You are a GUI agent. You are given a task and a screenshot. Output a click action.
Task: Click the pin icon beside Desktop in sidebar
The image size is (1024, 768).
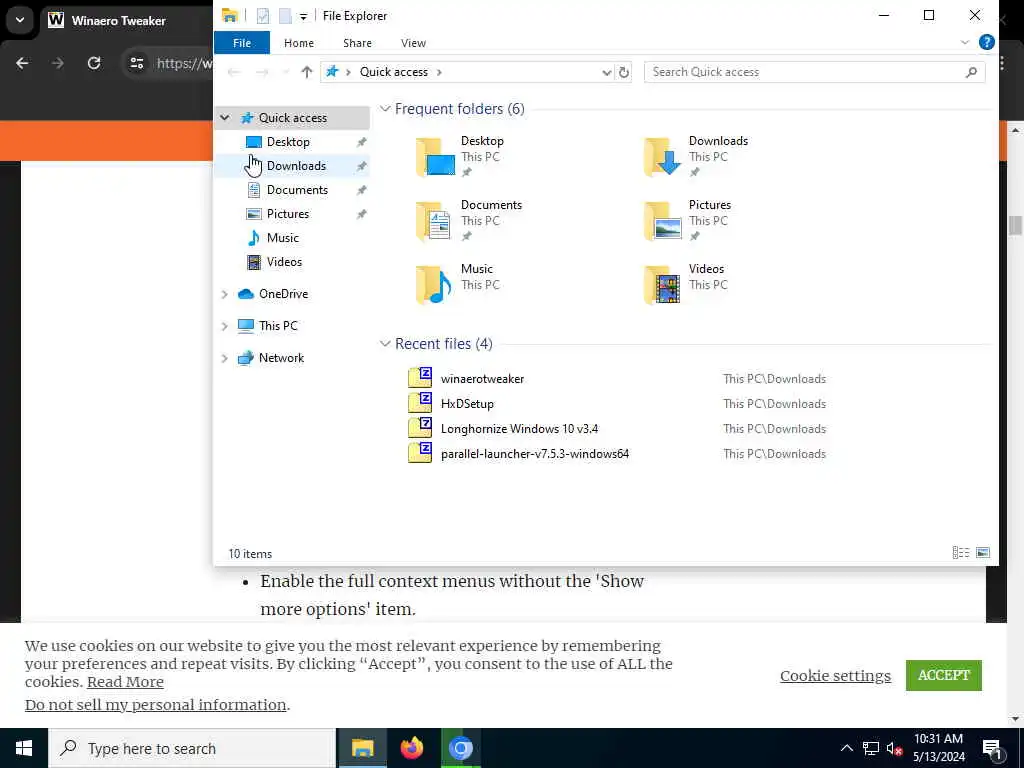[x=361, y=142]
